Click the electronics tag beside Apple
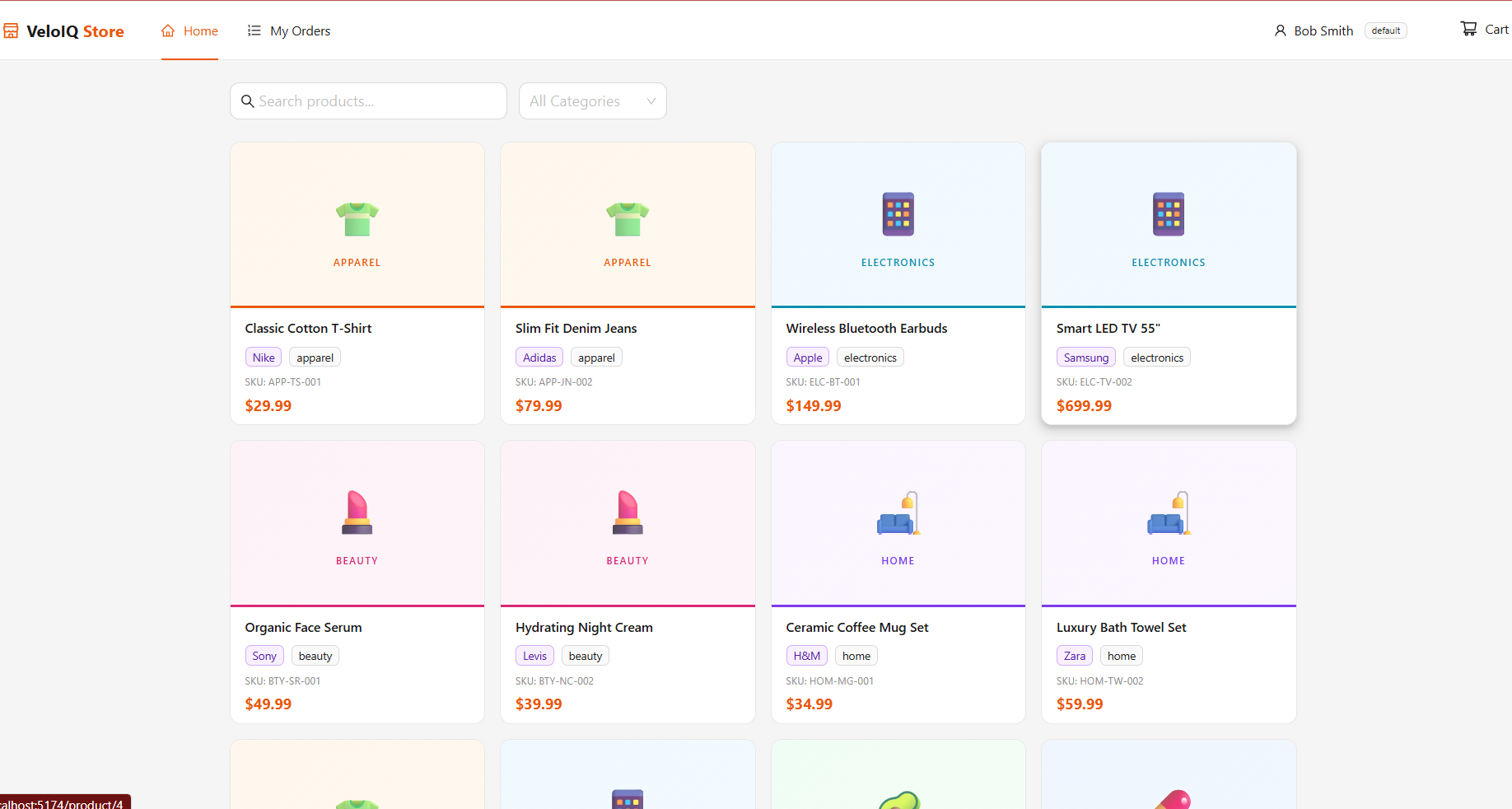This screenshot has height=809, width=1512. pyautogui.click(x=870, y=358)
